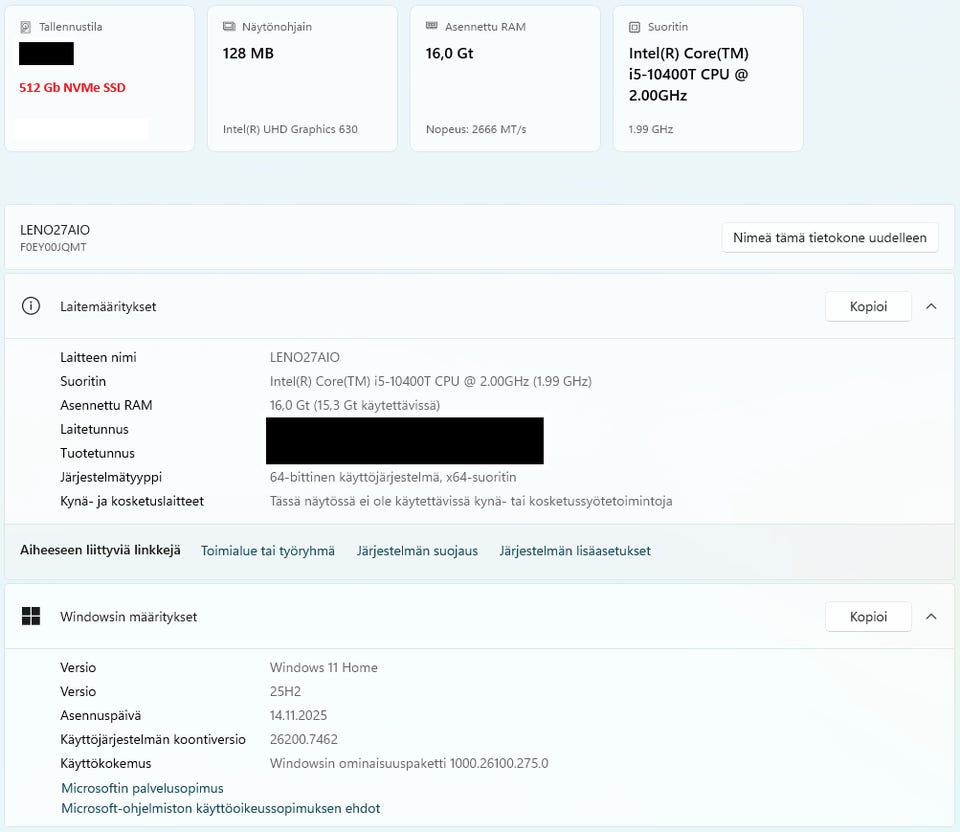Click Intel(R) UHD Graphics 630 text
The height and width of the screenshot is (832, 960).
[x=290, y=129]
